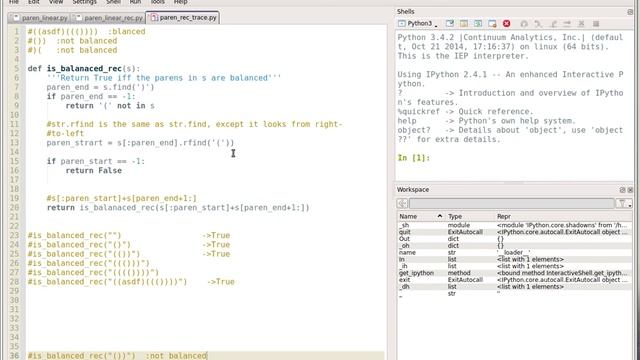Click the Workspace back arrow button
This screenshot has height=360, width=640.
(402, 203)
